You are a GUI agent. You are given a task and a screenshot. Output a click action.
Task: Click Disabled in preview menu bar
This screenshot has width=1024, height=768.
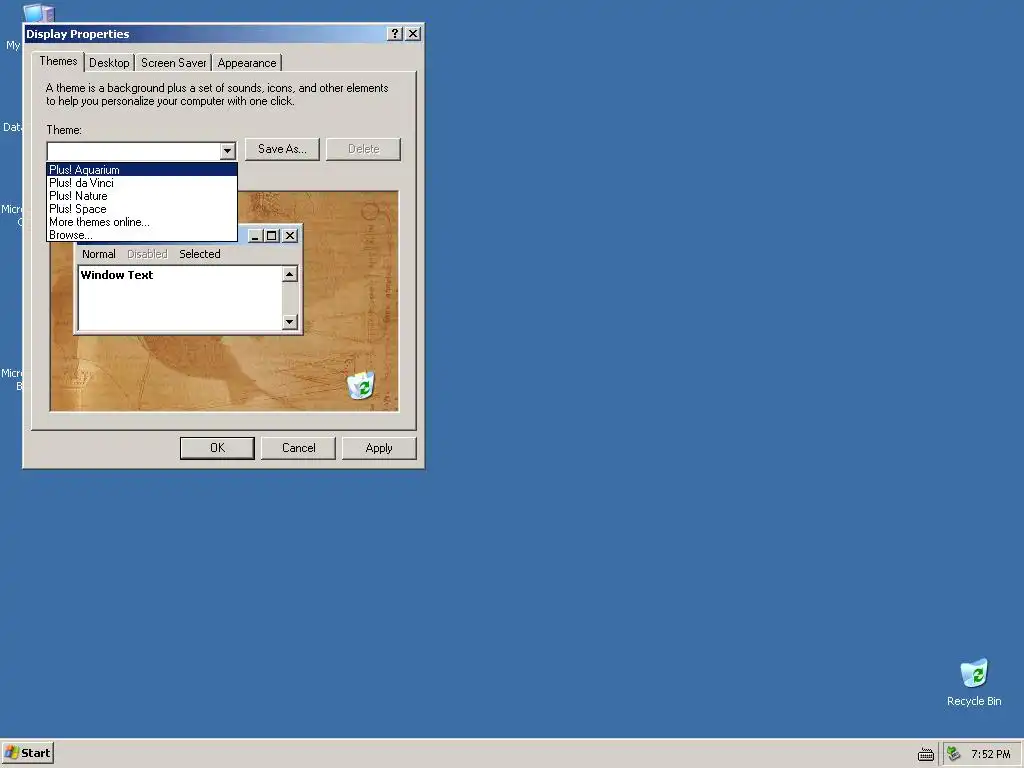coord(147,254)
